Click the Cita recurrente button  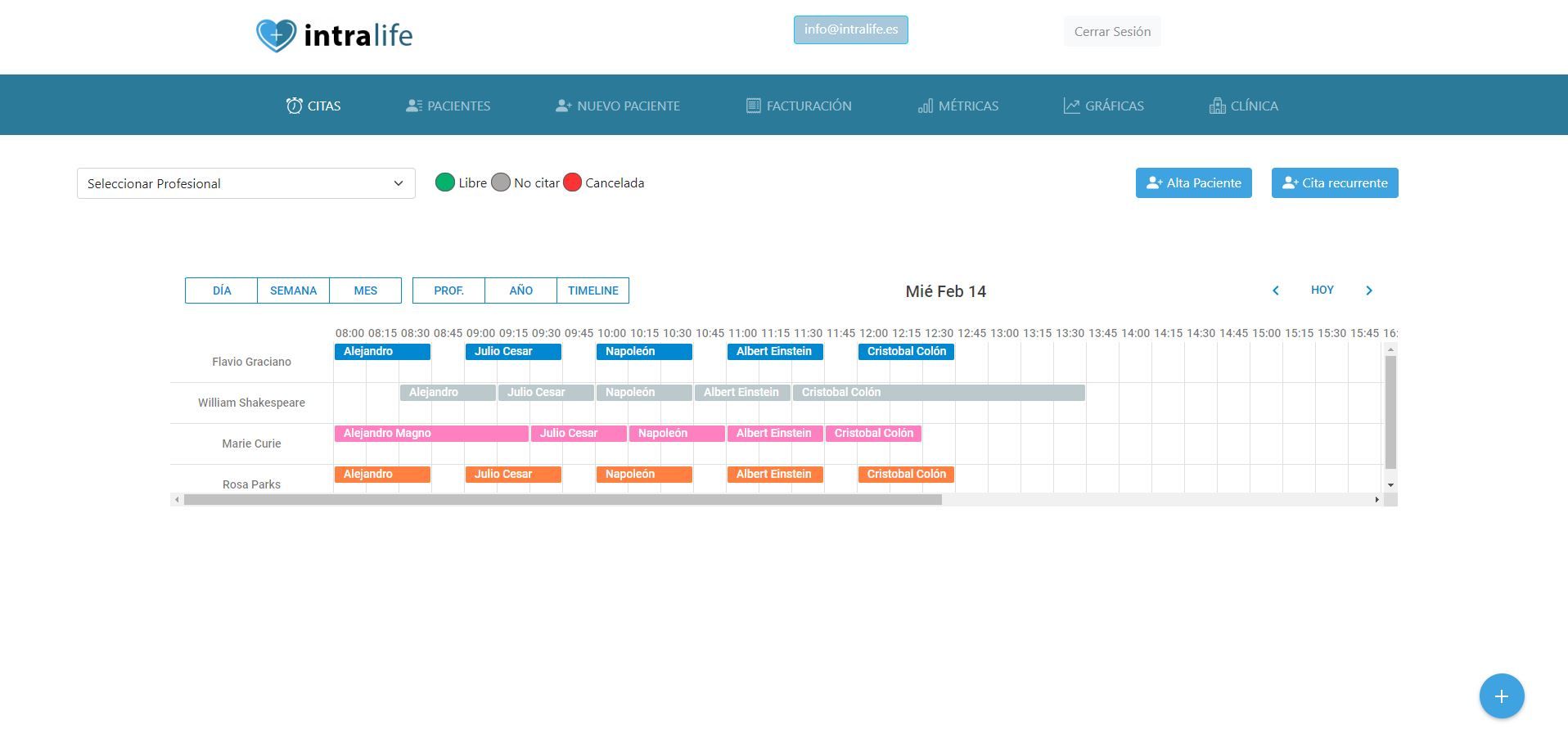pyautogui.click(x=1335, y=183)
